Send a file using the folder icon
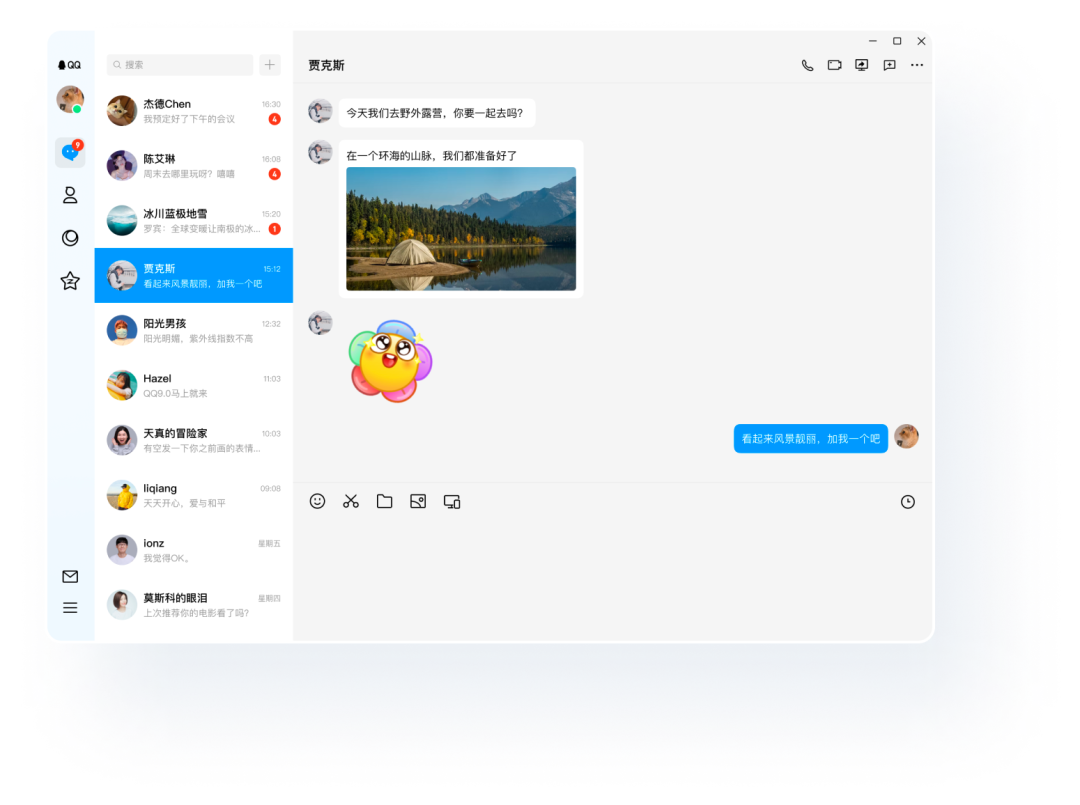The image size is (1080, 805). click(x=385, y=501)
